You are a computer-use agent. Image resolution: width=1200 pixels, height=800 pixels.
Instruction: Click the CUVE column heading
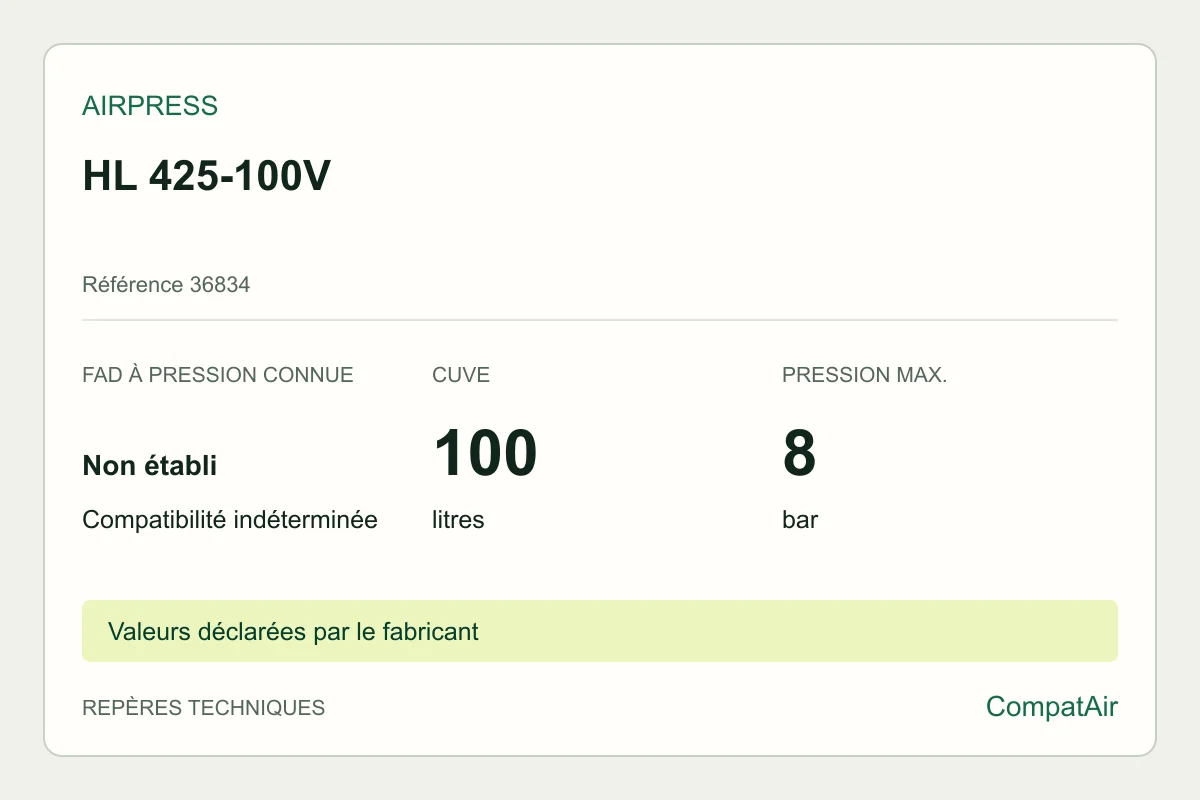461,375
